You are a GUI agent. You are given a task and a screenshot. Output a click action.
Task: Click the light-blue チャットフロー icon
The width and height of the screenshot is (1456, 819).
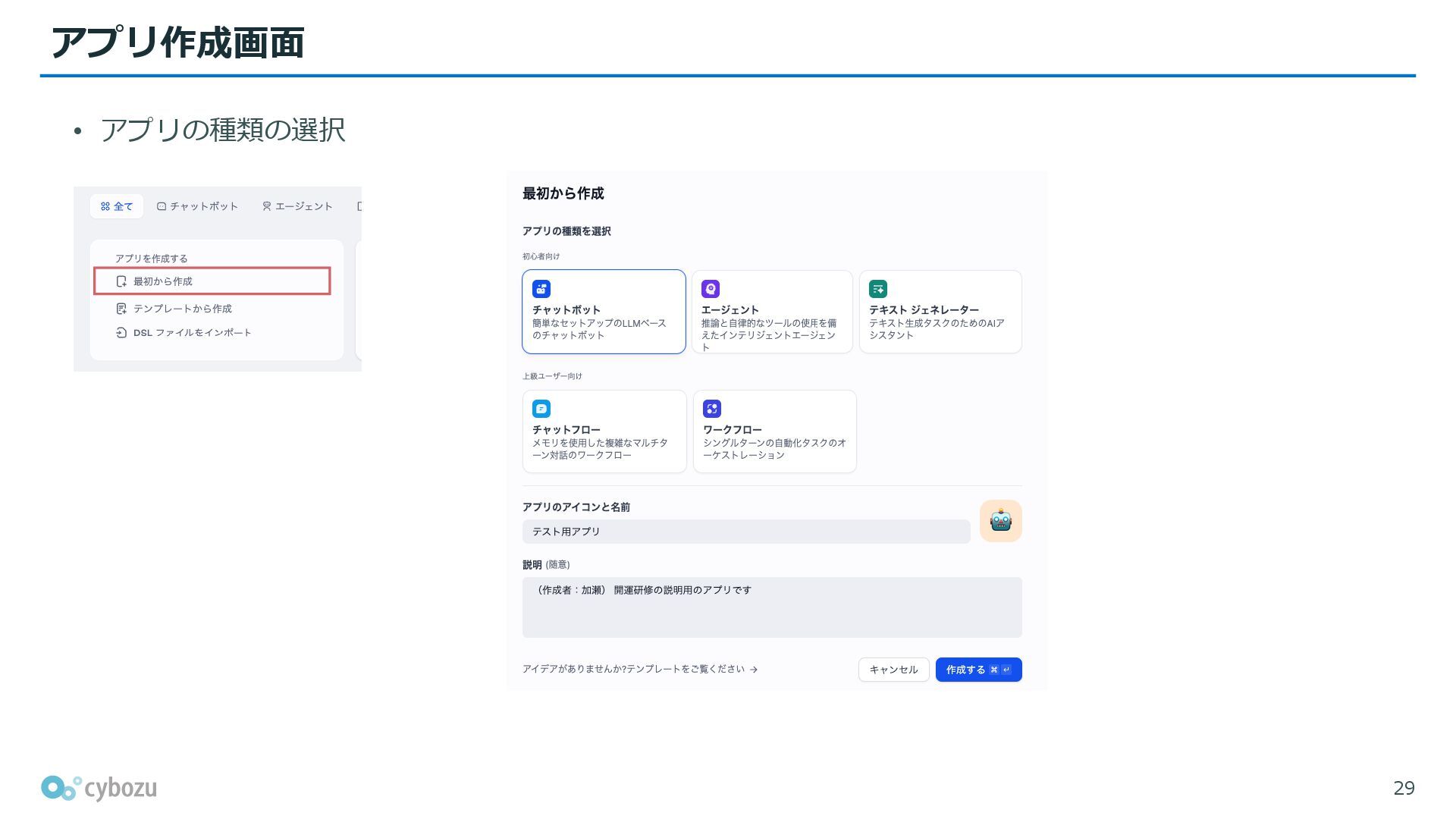[x=541, y=409]
